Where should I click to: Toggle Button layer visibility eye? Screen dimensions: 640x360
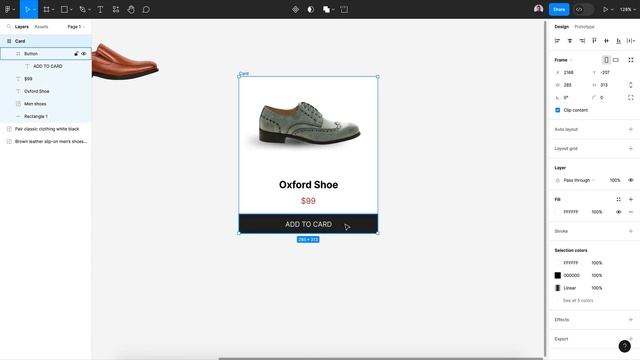point(84,53)
